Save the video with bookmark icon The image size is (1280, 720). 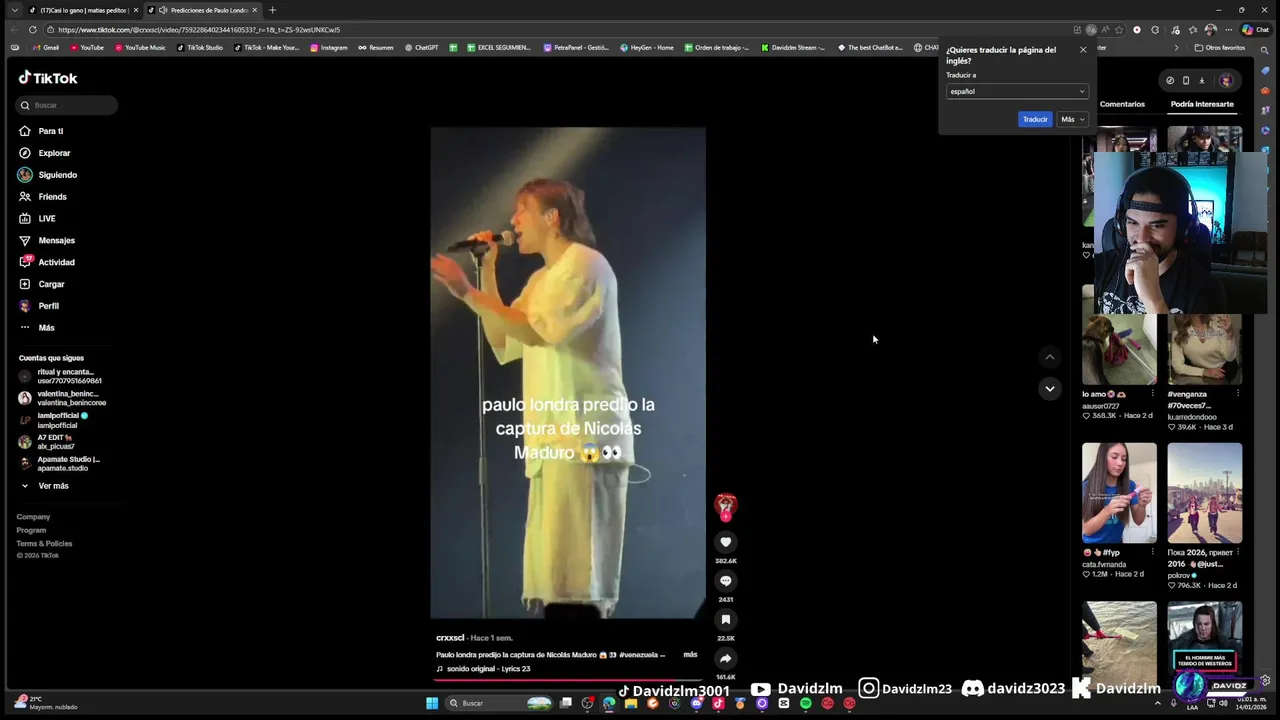[x=726, y=620]
